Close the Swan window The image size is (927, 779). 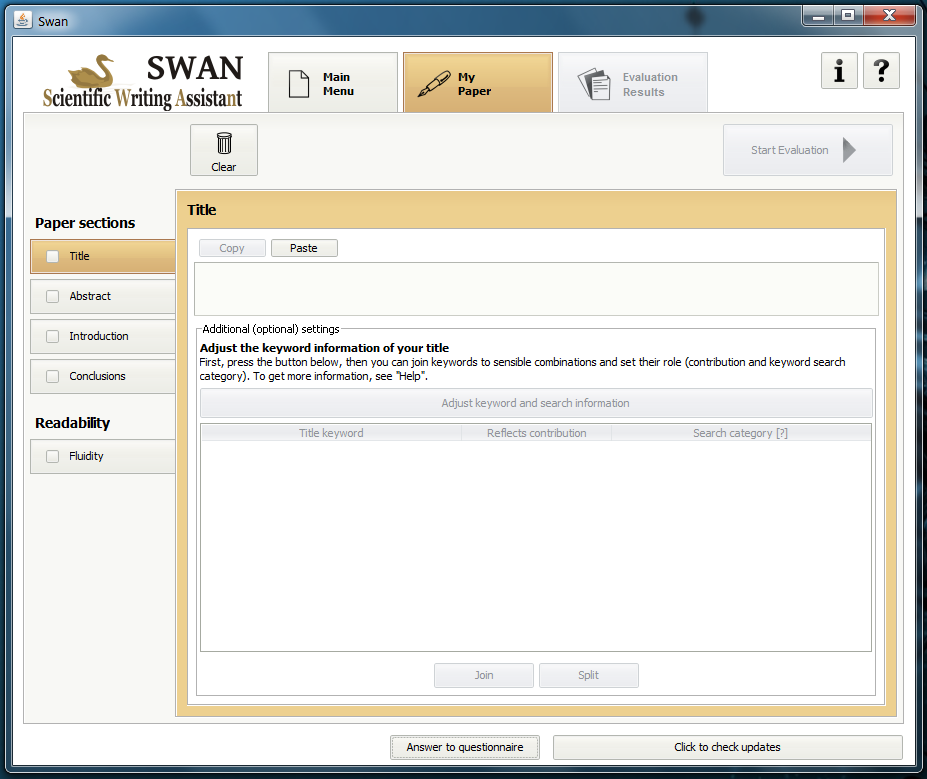[x=889, y=15]
